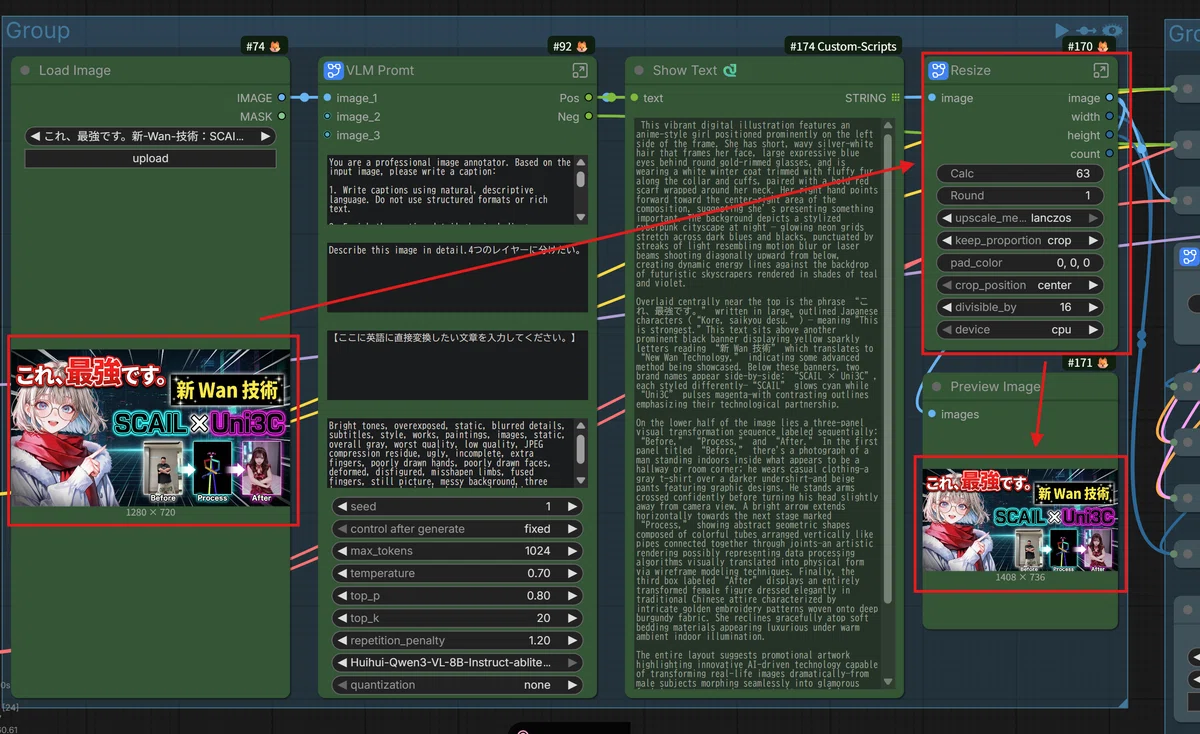
Task: Click the Resize count output port
Action: pyautogui.click(x=1109, y=154)
